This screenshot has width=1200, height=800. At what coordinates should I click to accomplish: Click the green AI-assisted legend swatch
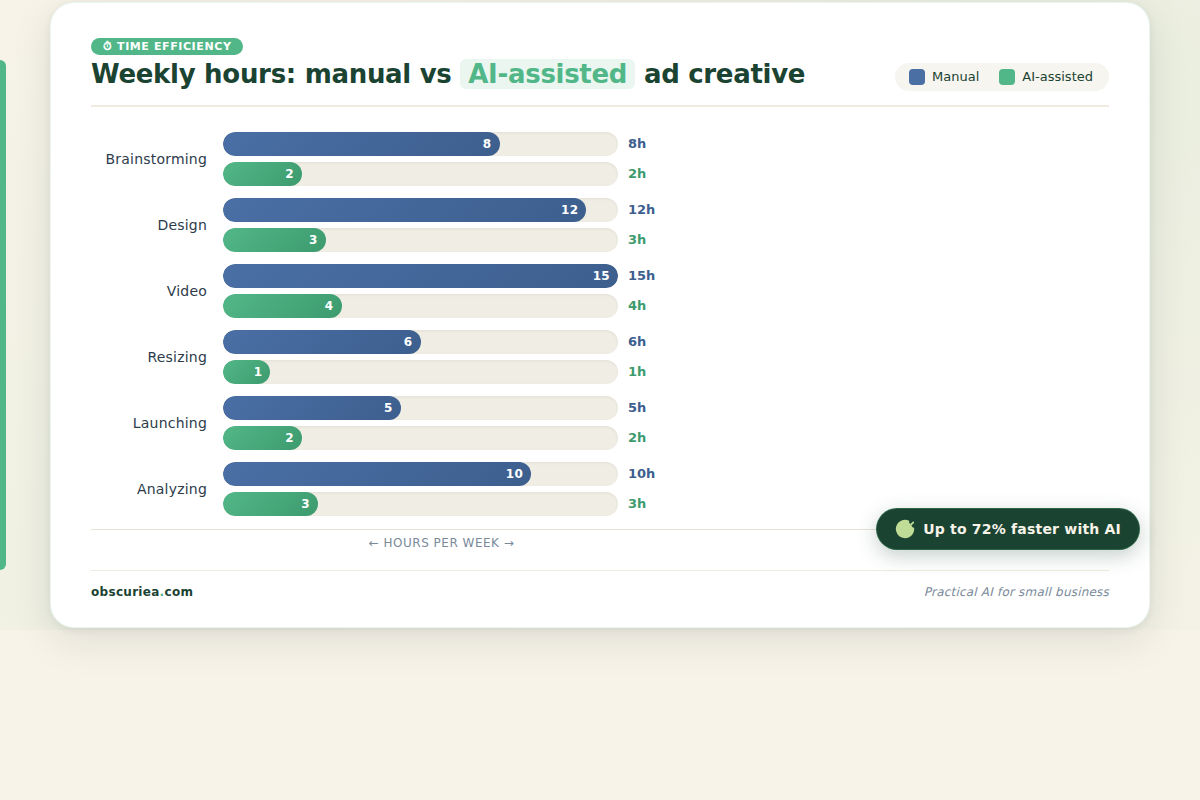[1007, 77]
